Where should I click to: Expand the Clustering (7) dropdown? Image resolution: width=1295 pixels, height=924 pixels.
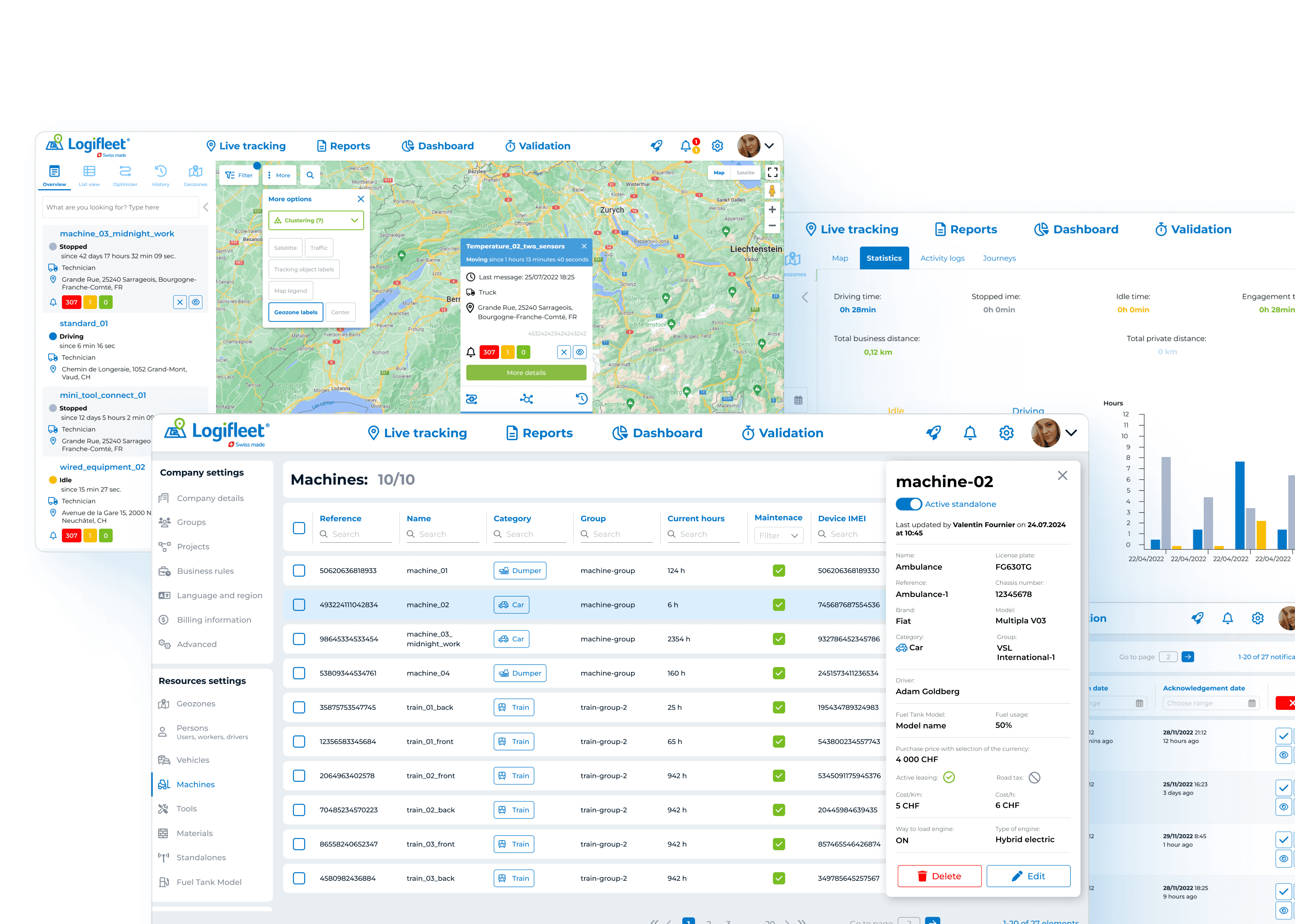click(316, 220)
